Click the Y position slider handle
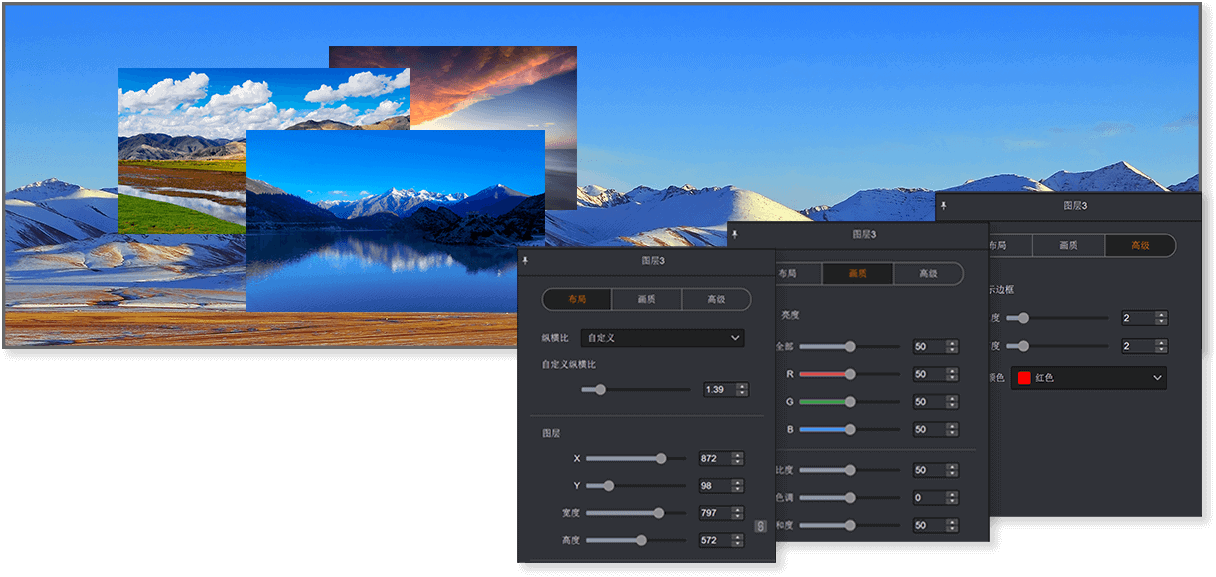 point(608,486)
